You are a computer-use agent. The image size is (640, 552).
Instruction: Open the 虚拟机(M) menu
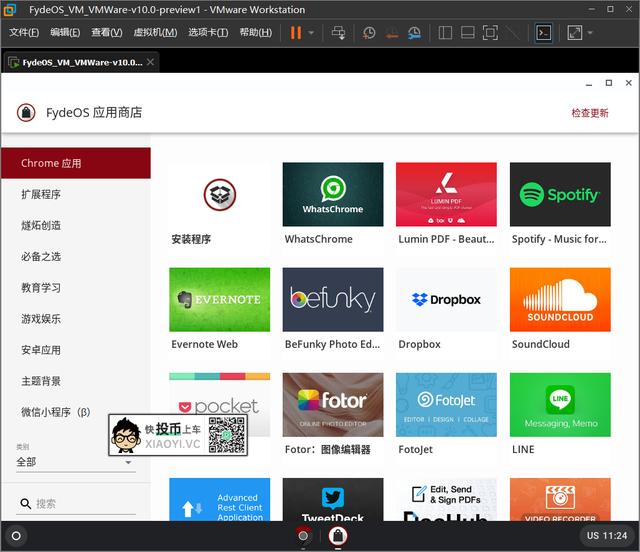[x=155, y=32]
